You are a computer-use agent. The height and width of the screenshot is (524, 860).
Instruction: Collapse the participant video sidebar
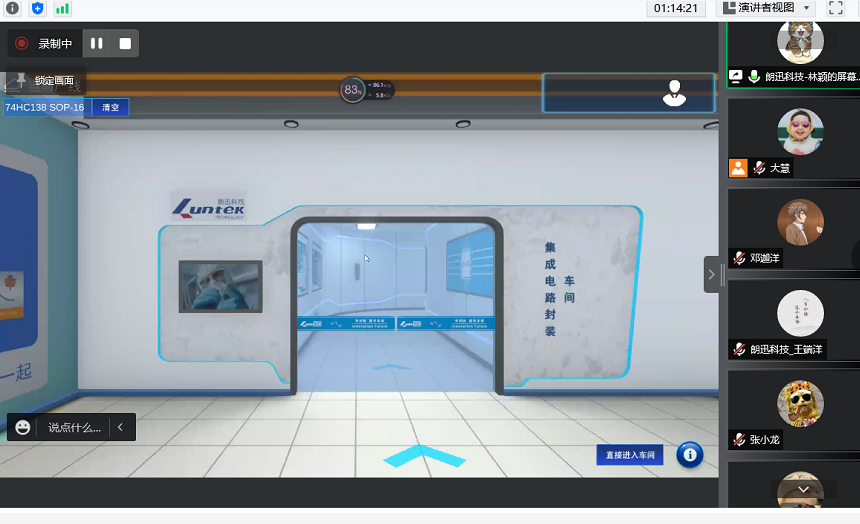[x=711, y=274]
